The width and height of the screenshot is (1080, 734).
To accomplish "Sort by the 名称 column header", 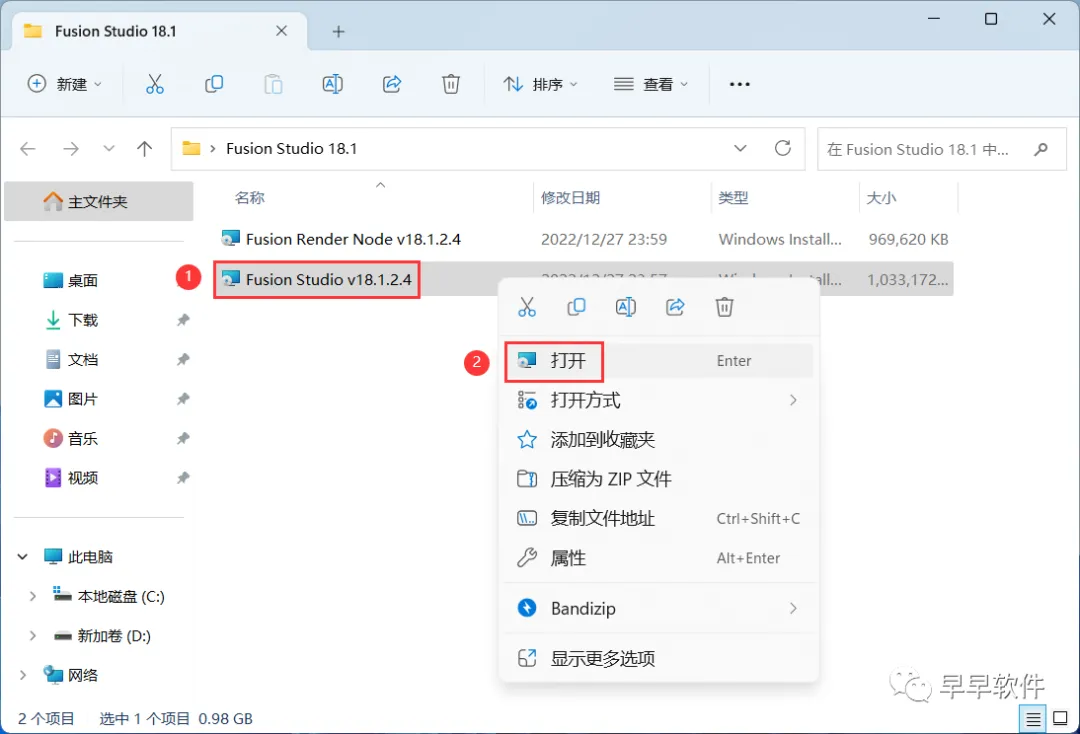I will tap(249, 198).
